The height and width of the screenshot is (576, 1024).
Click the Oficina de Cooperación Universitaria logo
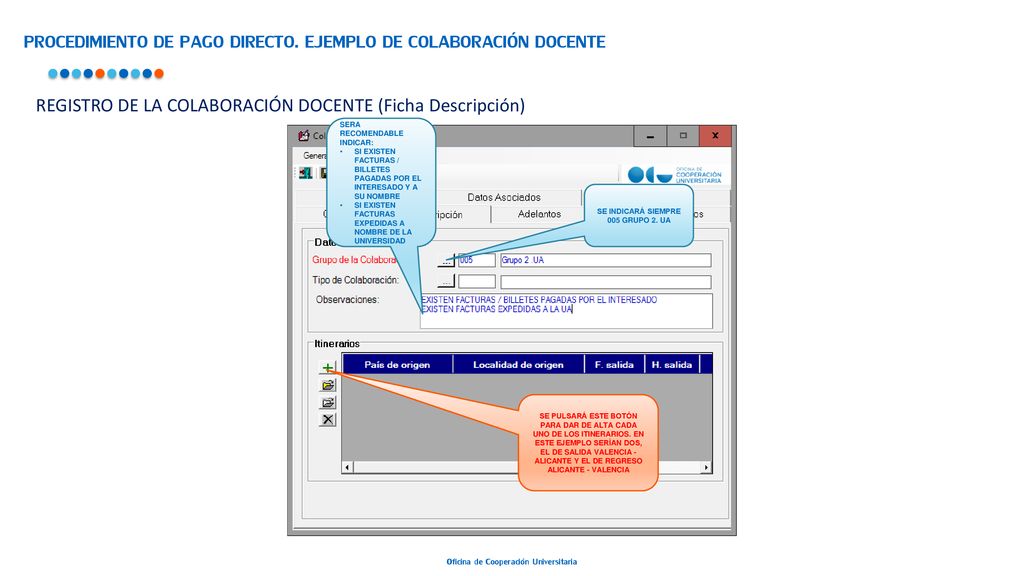tap(674, 174)
